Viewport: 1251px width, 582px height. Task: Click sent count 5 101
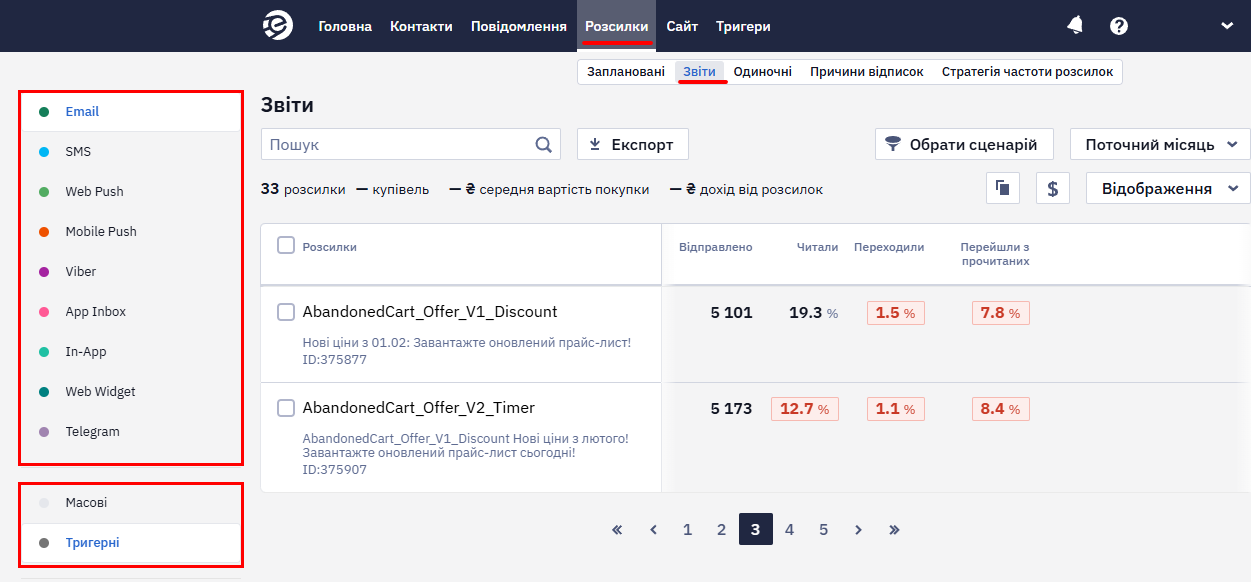[731, 313]
